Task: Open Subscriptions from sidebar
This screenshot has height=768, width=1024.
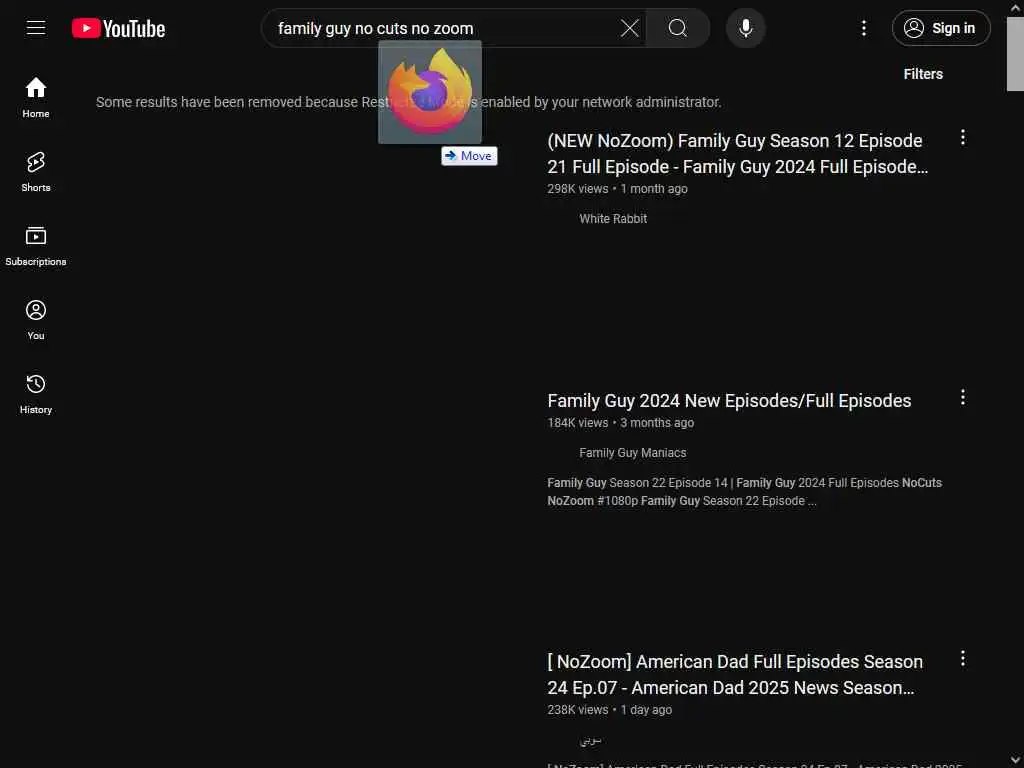Action: tap(36, 246)
